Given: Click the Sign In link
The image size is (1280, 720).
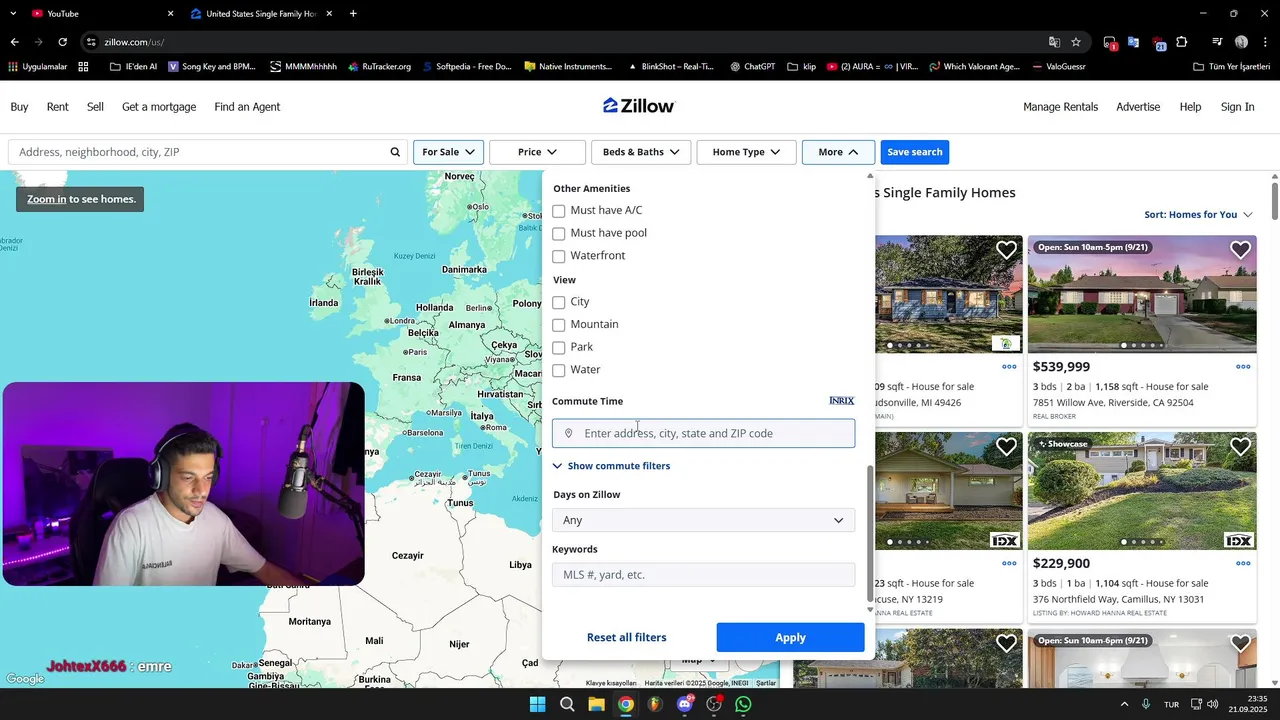Looking at the screenshot, I should pos(1237,107).
